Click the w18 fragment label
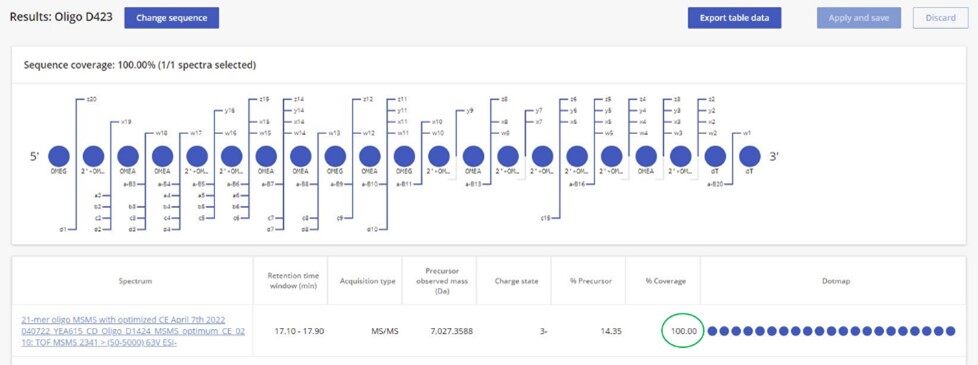The image size is (978, 365). pyautogui.click(x=161, y=133)
